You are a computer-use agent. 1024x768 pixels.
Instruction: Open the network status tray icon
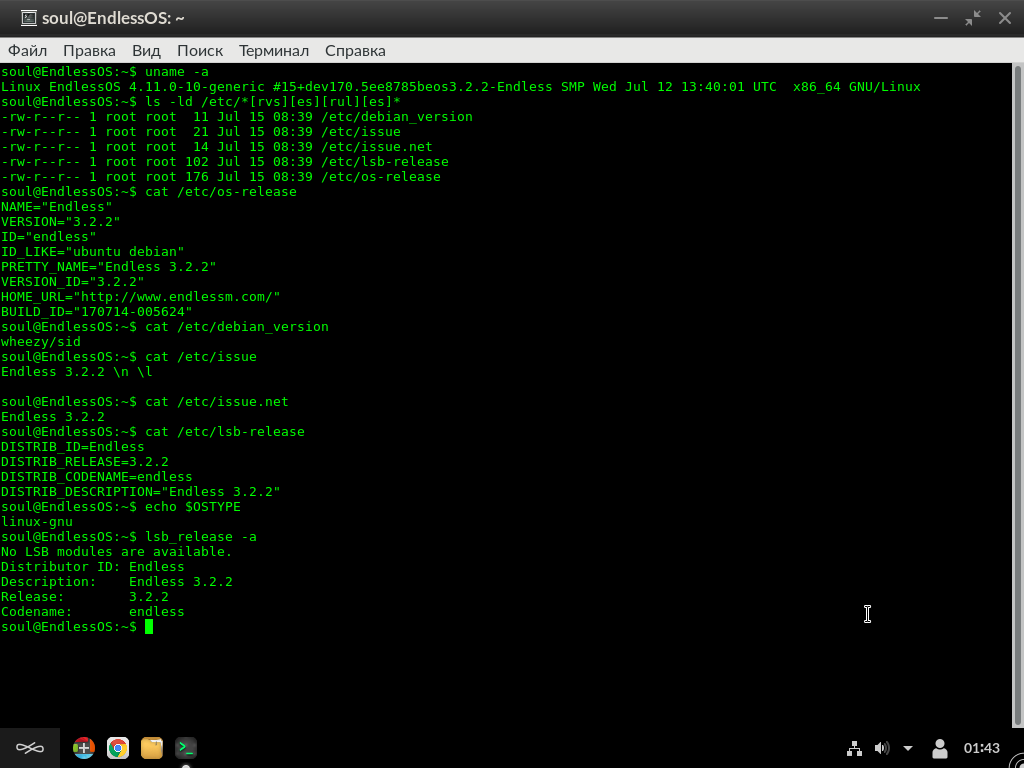click(854, 748)
